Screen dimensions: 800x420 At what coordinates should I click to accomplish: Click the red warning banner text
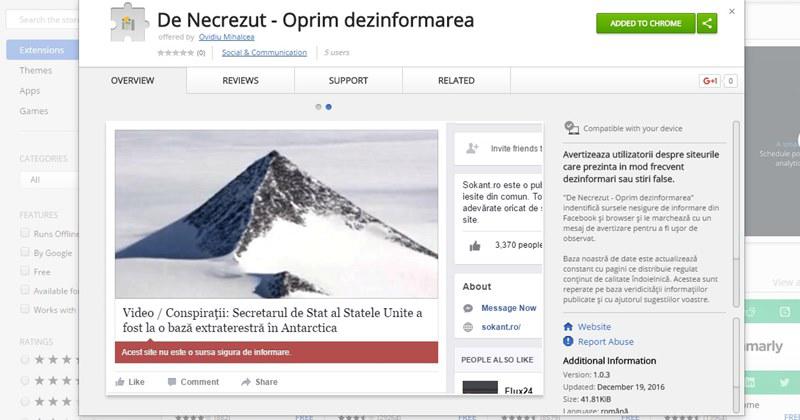click(206, 352)
